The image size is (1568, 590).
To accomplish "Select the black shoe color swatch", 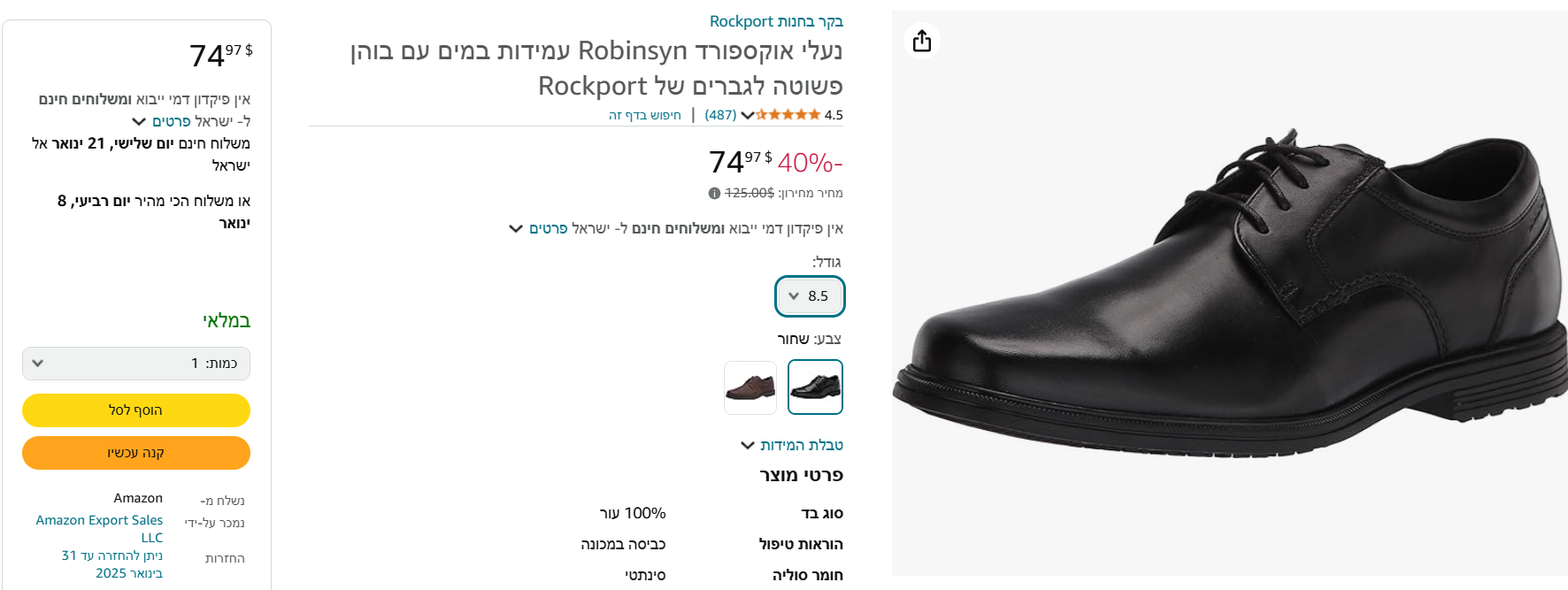I will (x=815, y=387).
